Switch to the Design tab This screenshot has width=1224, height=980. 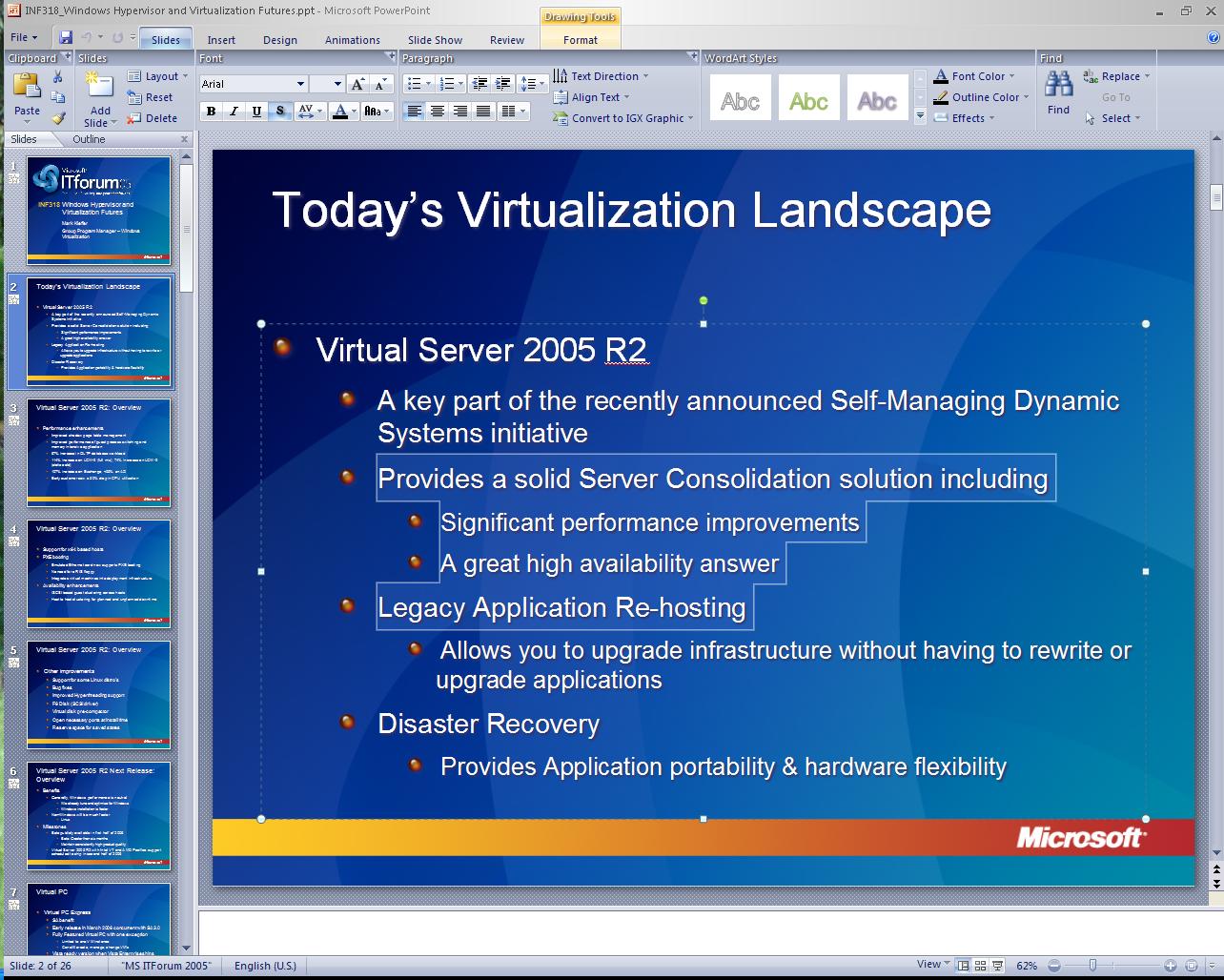[280, 40]
